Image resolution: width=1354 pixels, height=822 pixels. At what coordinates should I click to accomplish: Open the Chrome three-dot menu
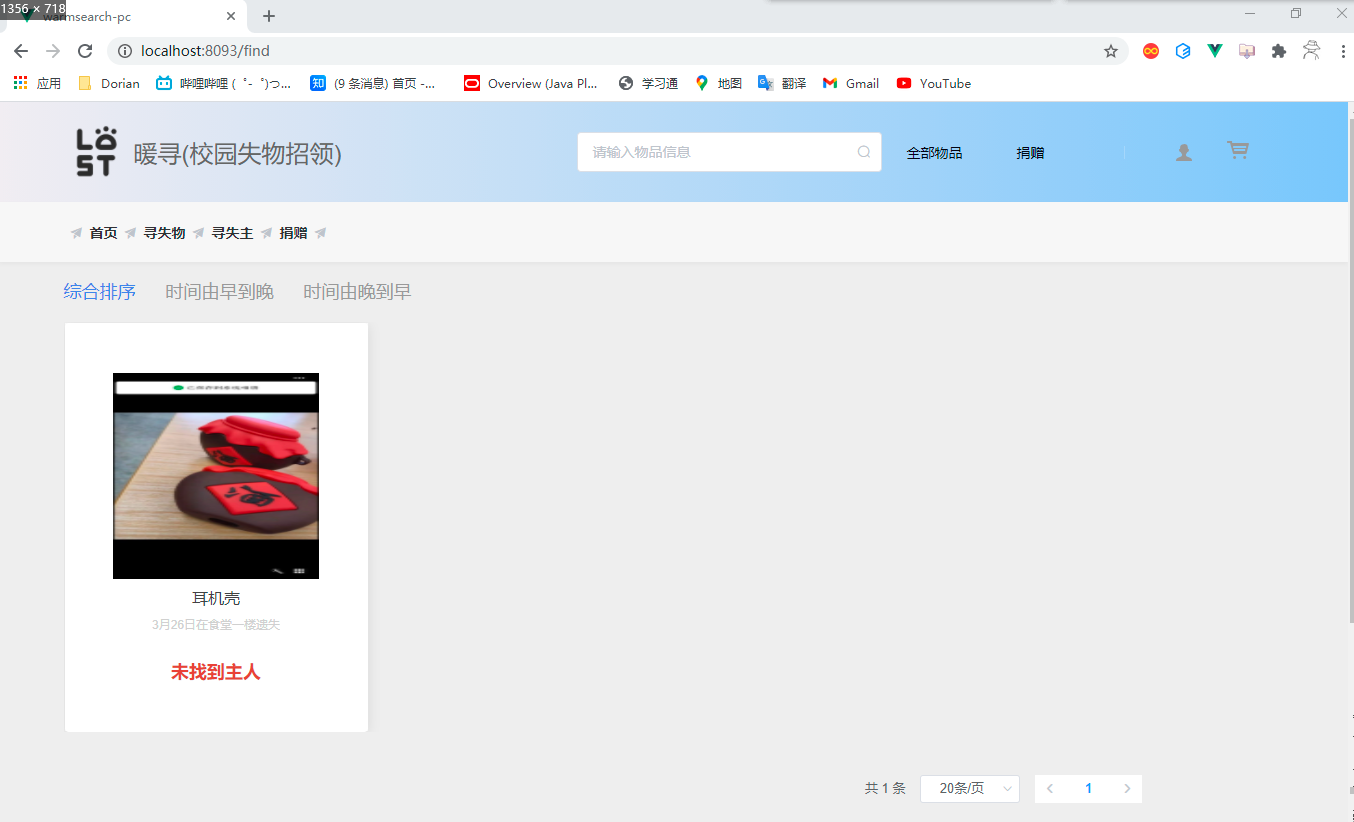(1342, 51)
